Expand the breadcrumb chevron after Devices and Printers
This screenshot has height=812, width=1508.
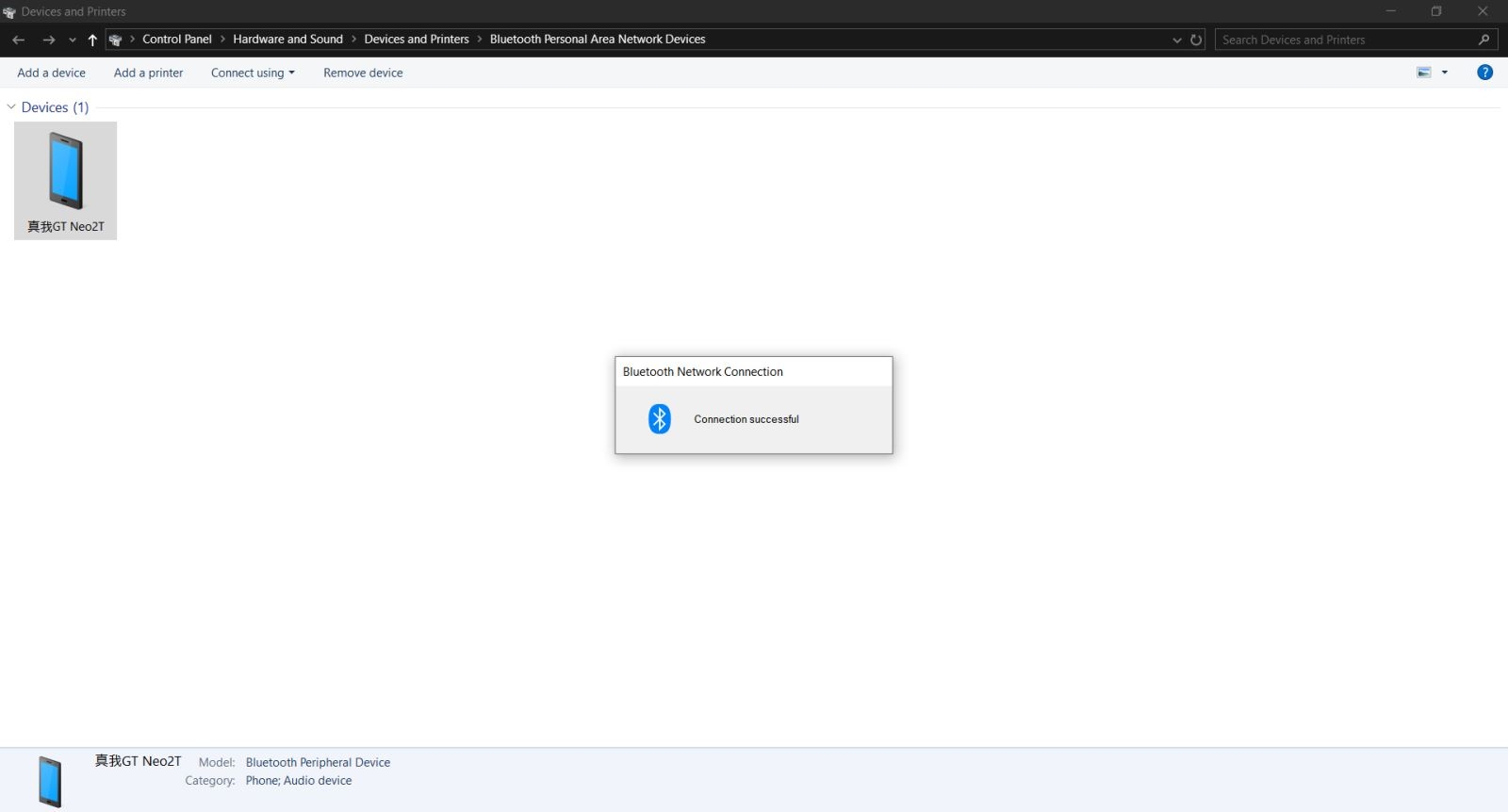[480, 40]
